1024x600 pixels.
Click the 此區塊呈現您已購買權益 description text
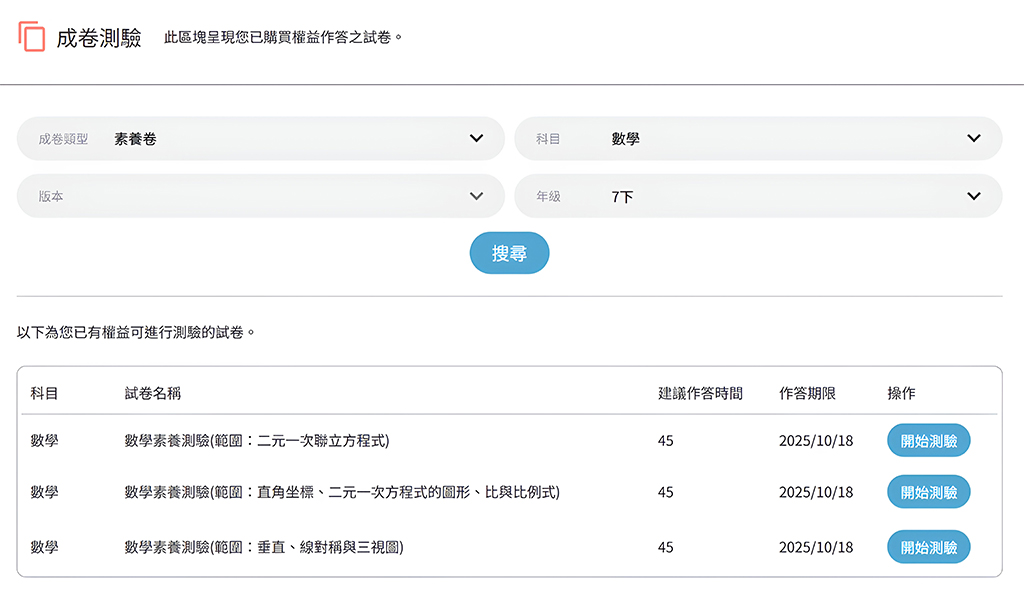[283, 38]
